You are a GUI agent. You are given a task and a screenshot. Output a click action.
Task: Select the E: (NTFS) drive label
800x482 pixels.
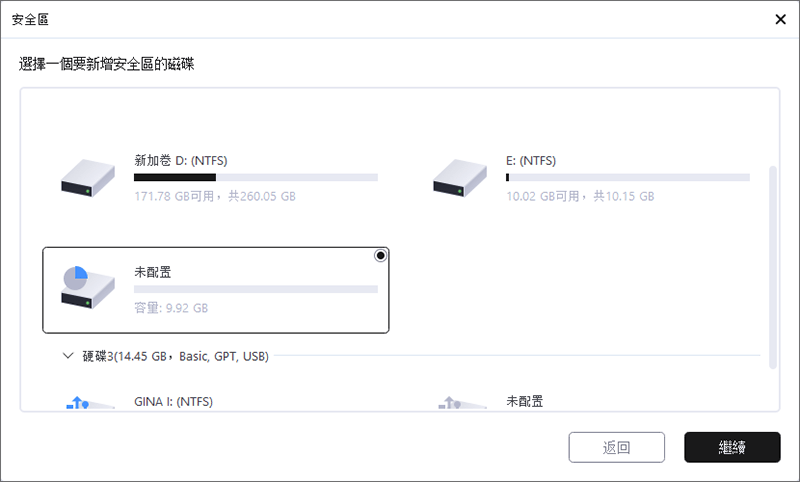click(x=531, y=160)
